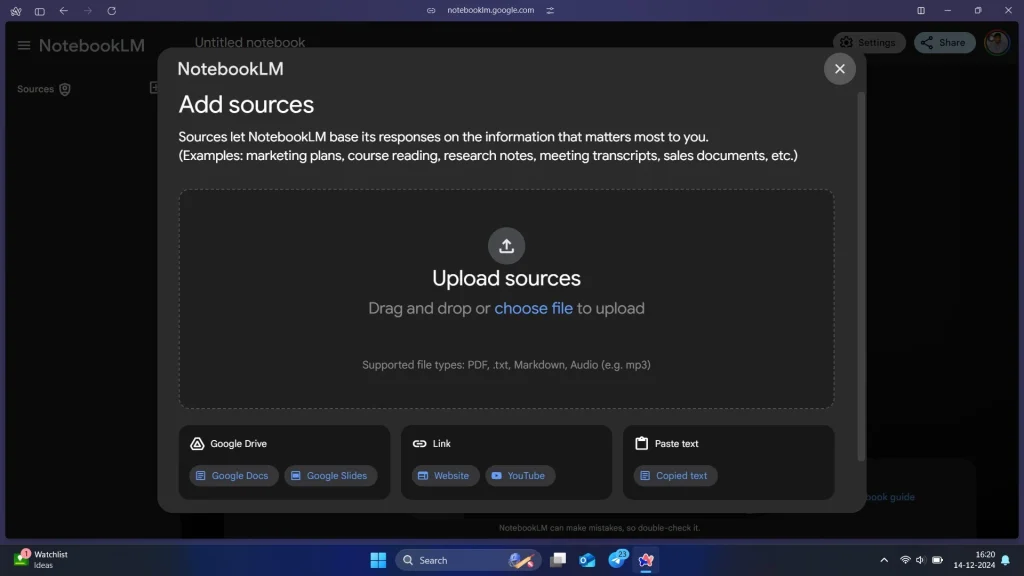This screenshot has height=576, width=1024.
Task: Show hidden tray icons chevron
Action: (884, 560)
